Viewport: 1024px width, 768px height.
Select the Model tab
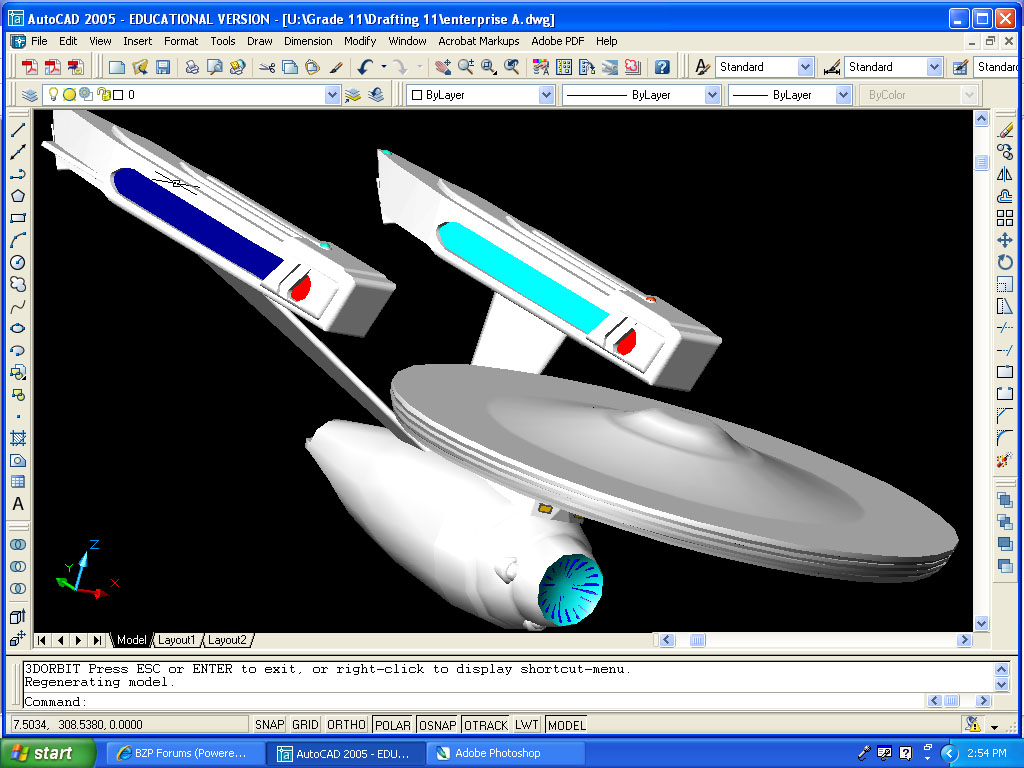click(131, 640)
